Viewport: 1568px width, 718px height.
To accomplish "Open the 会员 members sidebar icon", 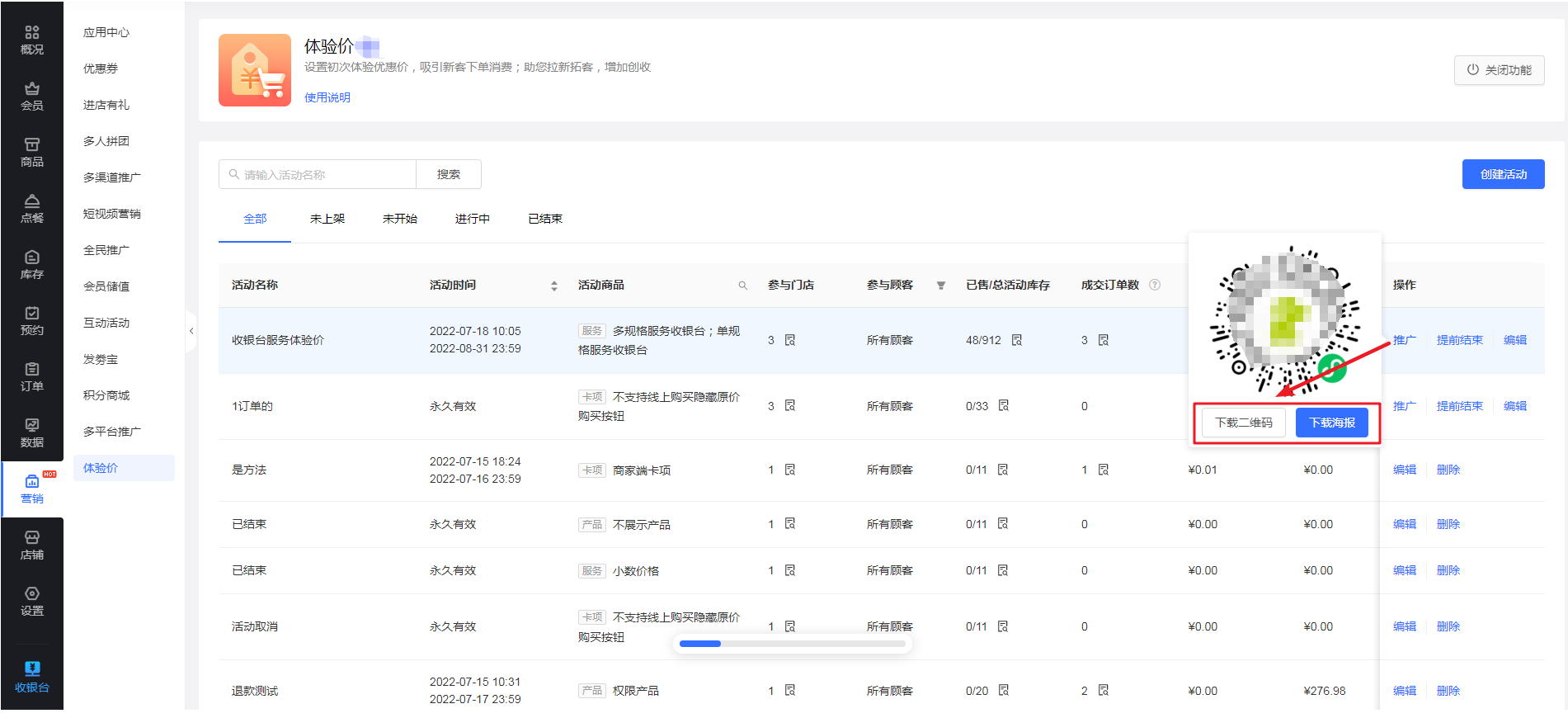I will pyautogui.click(x=32, y=96).
